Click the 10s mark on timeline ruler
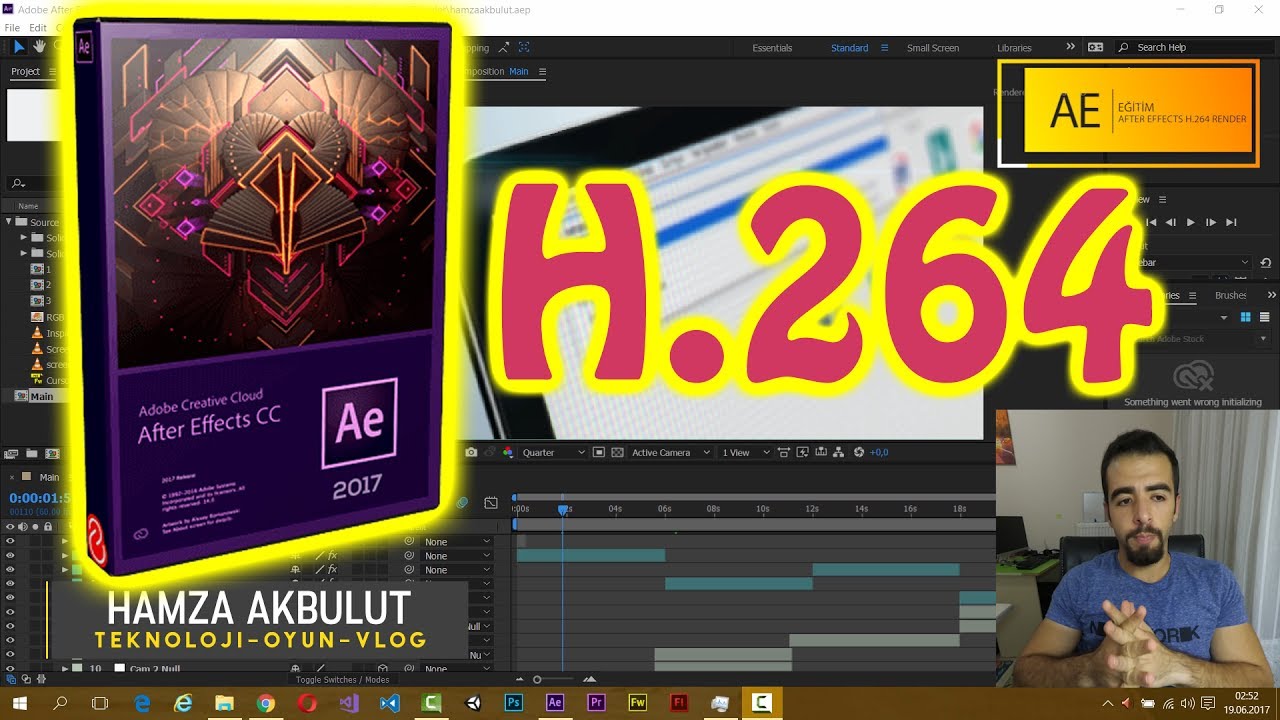1280x720 pixels. (762, 509)
